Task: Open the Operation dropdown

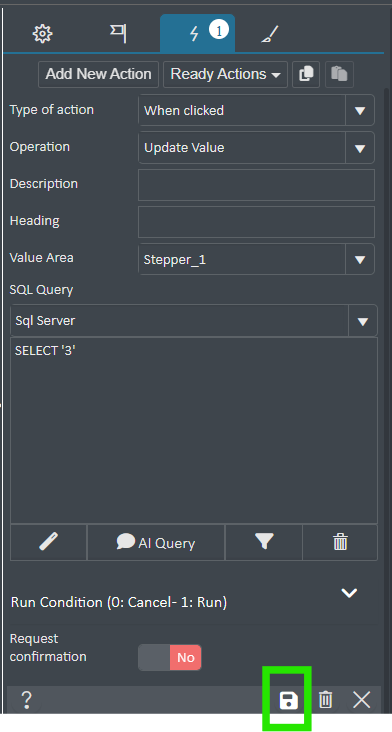Action: [257, 148]
